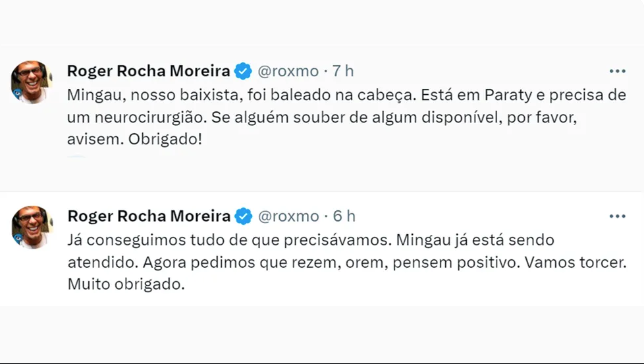
Task: Open Roger's avatar on the 'Já conseguimos' tweet
Action: coord(32,227)
